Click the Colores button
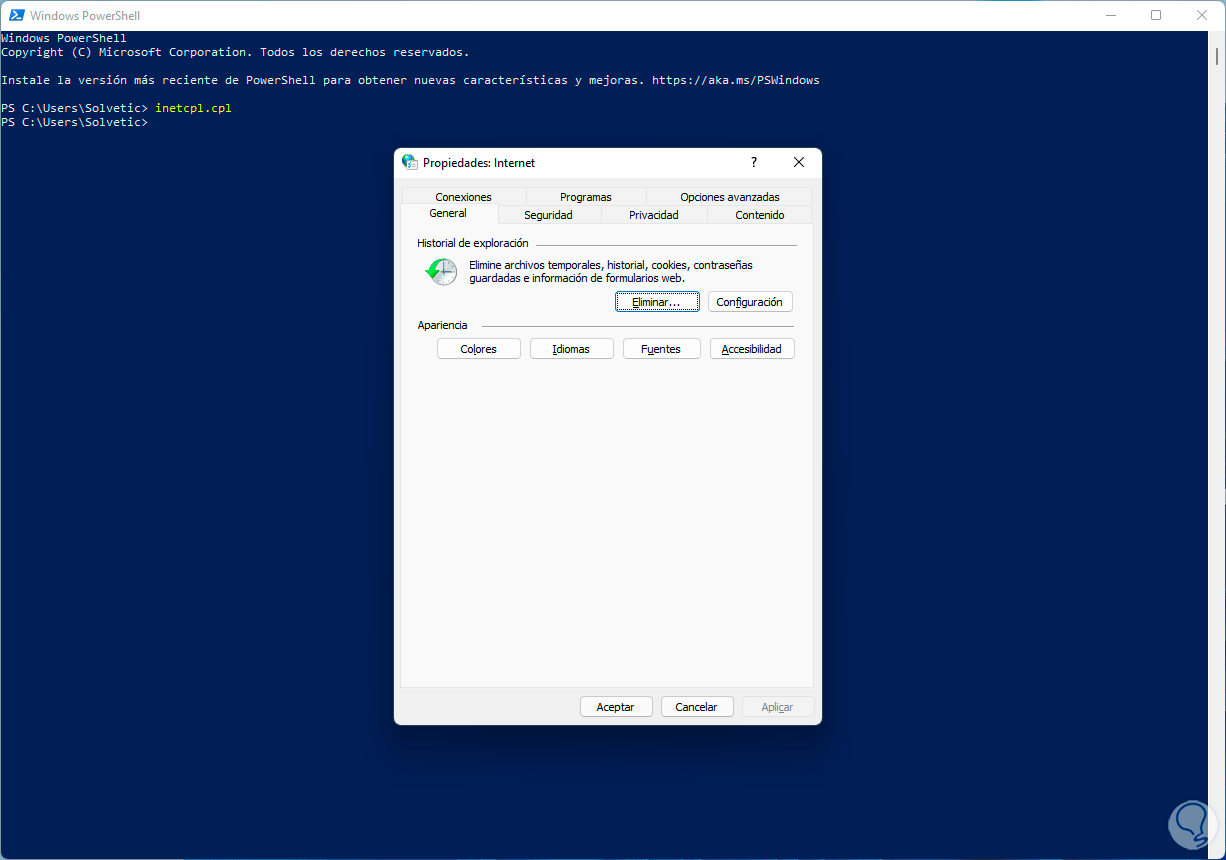This screenshot has width=1226, height=860. 479,349
